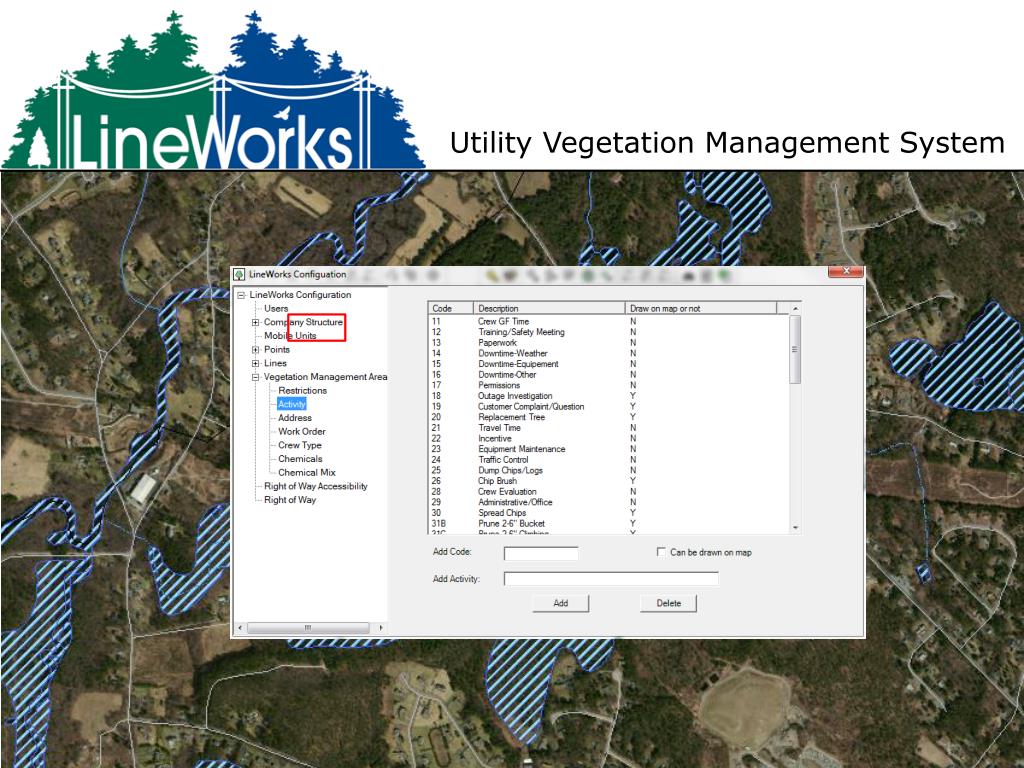Select the Customer Complaint/Question row
Screen dimensions: 1024x768
tap(608, 406)
